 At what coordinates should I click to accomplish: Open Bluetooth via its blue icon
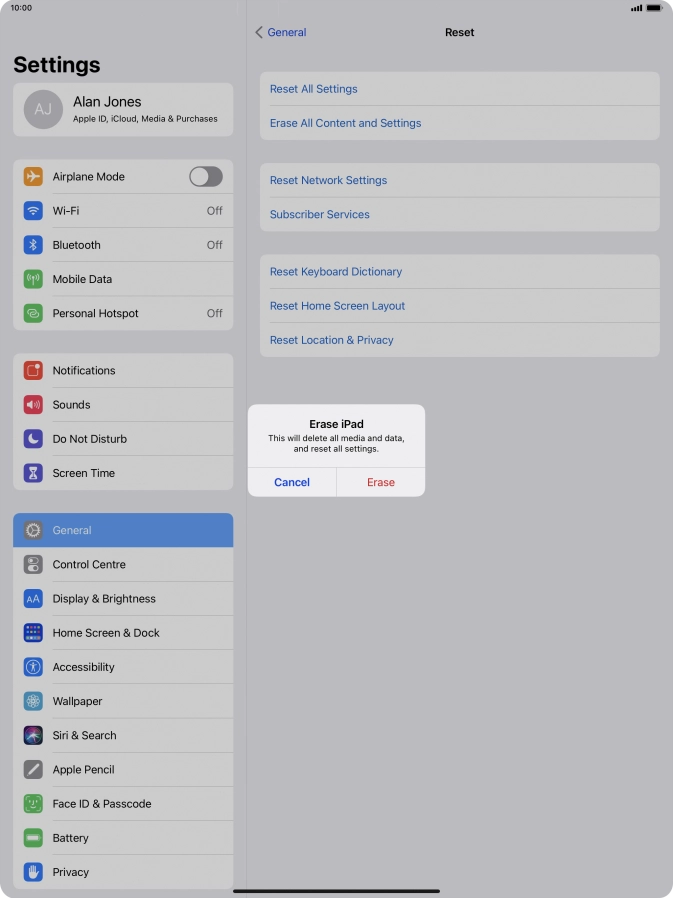click(x=33, y=245)
